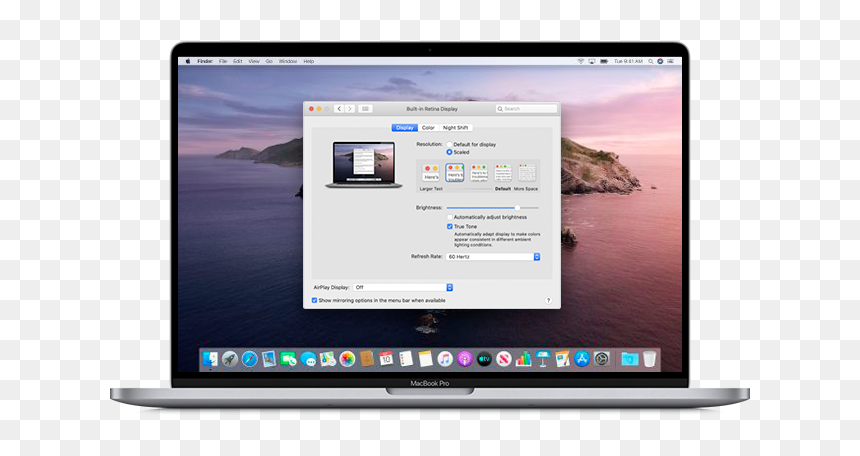Launch Safari from the Dock
The image size is (860, 456).
tap(250, 359)
